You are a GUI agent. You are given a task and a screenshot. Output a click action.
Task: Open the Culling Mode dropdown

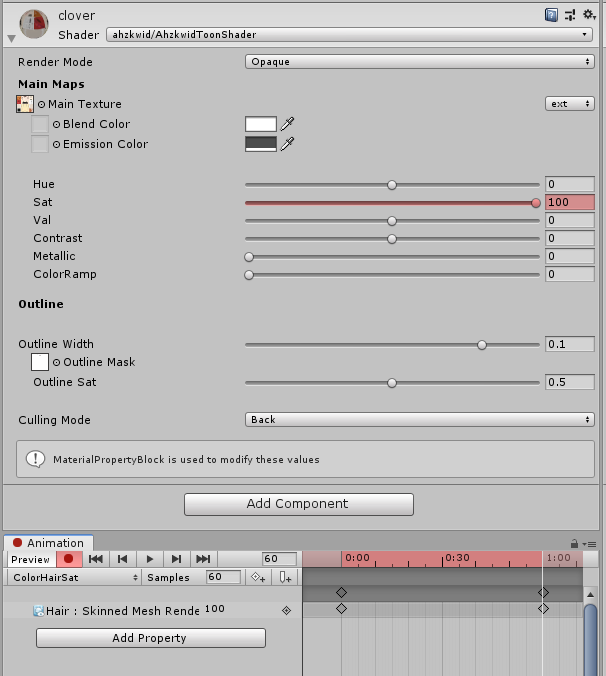click(420, 419)
